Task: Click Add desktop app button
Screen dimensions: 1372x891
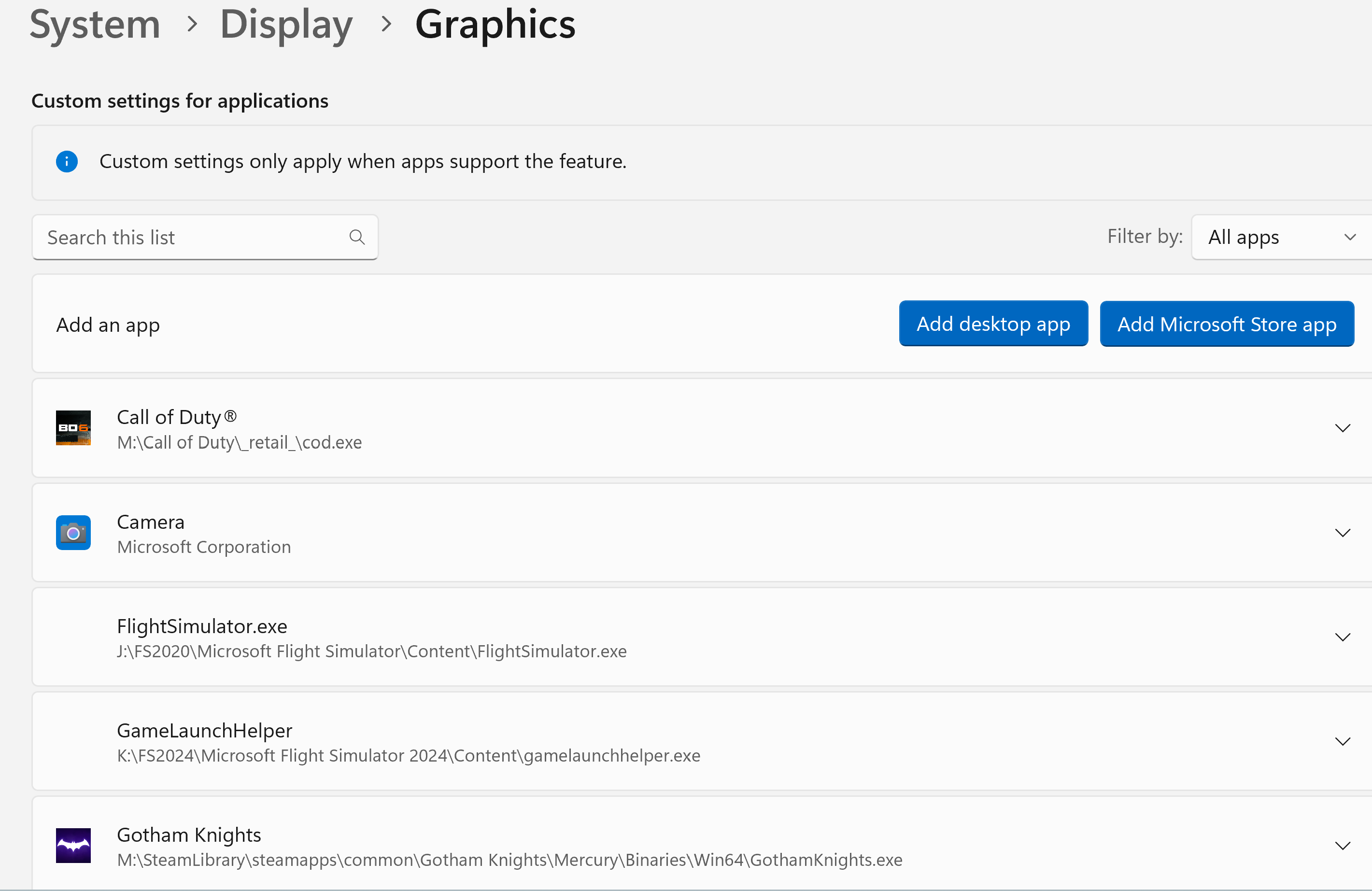Action: 993,324
